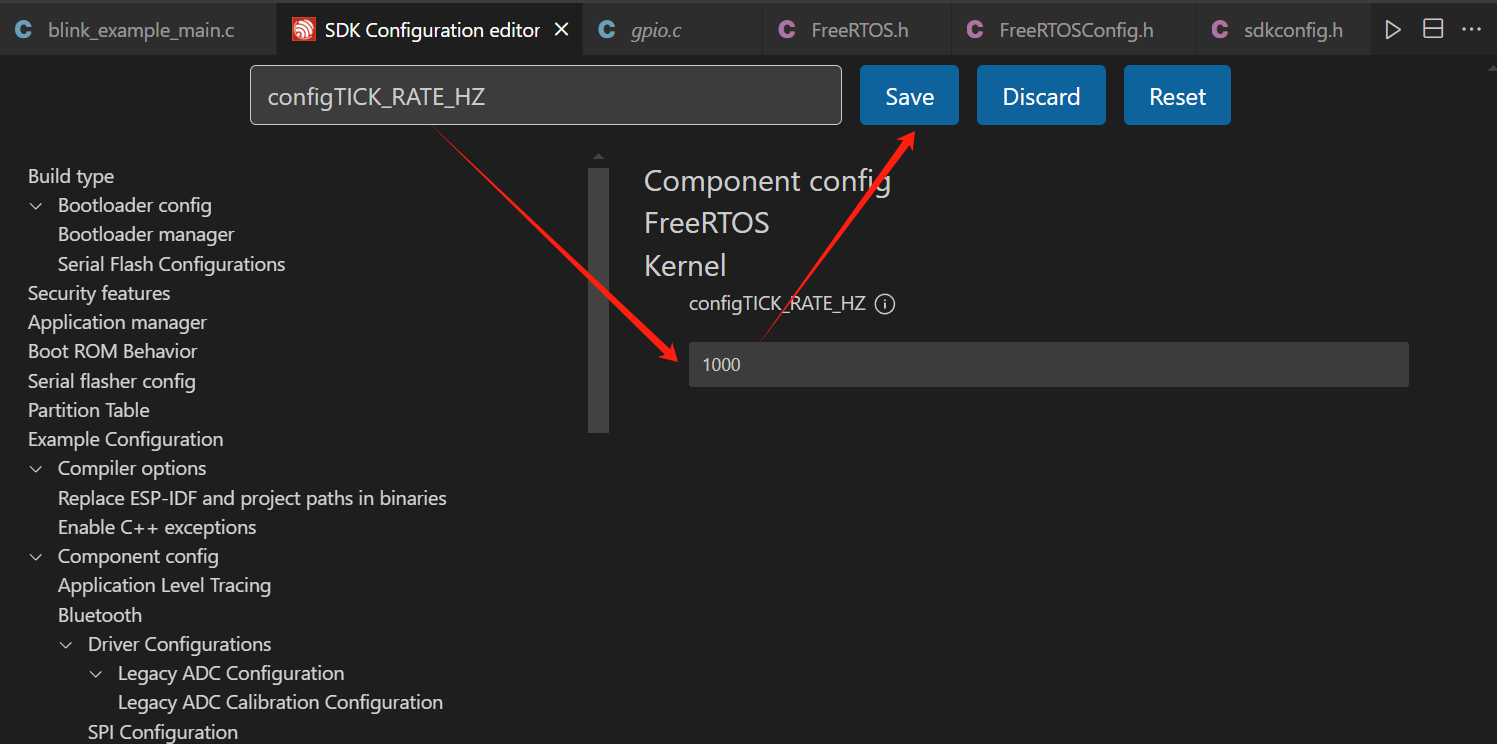
Task: Collapse the Bootloader config chevron
Action: pos(37,206)
